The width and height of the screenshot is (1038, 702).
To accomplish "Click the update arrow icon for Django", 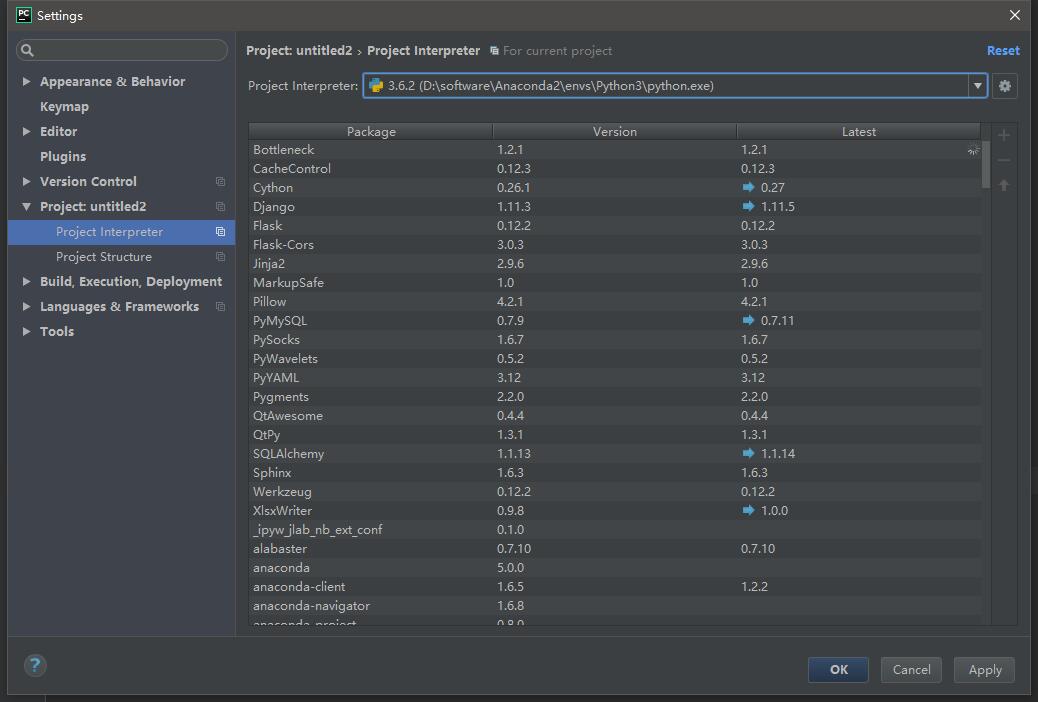I will click(748, 207).
